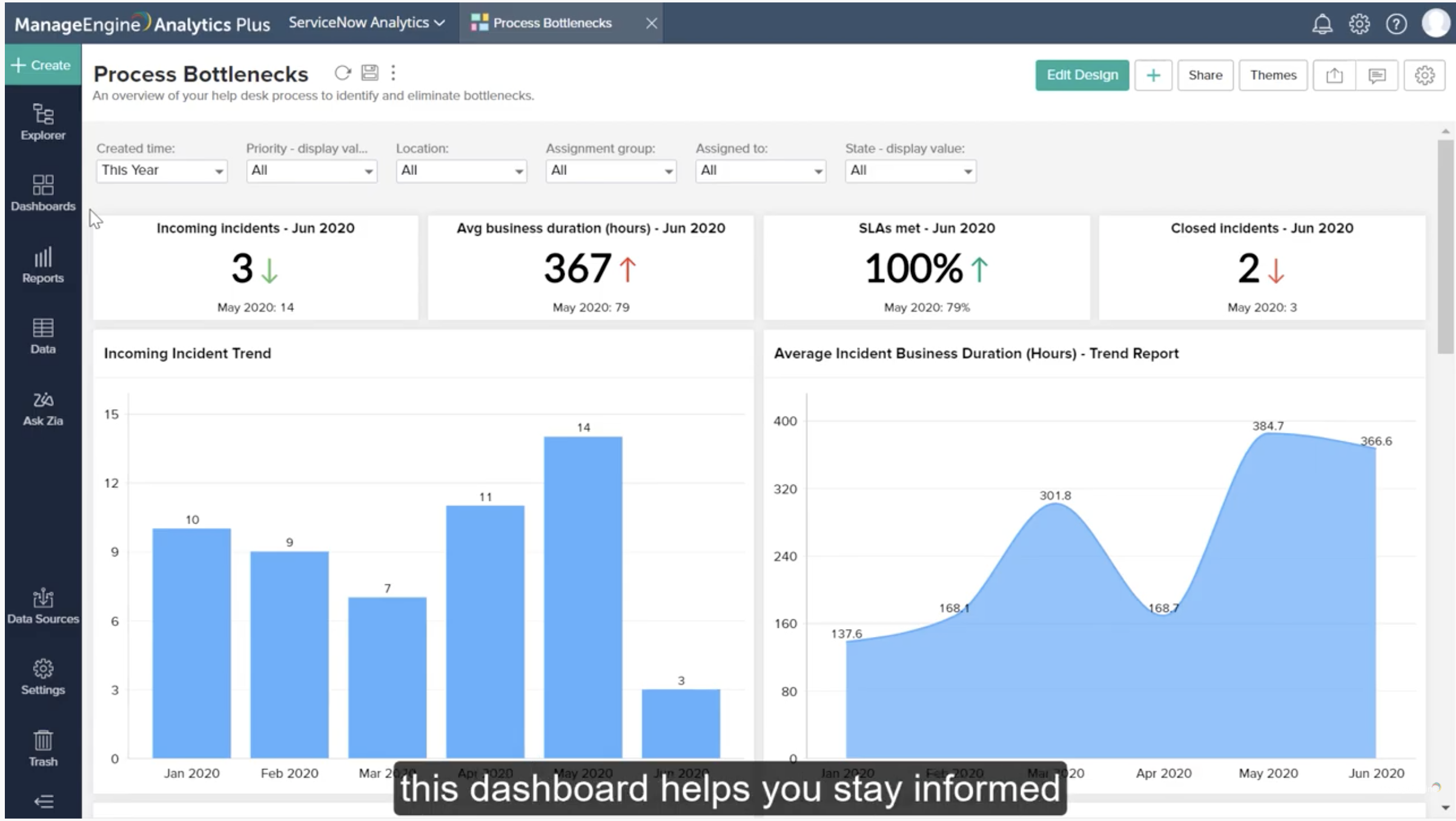Screen dimensions: 1456x821
Task: Open the Explorer sidebar icon
Action: (42, 122)
